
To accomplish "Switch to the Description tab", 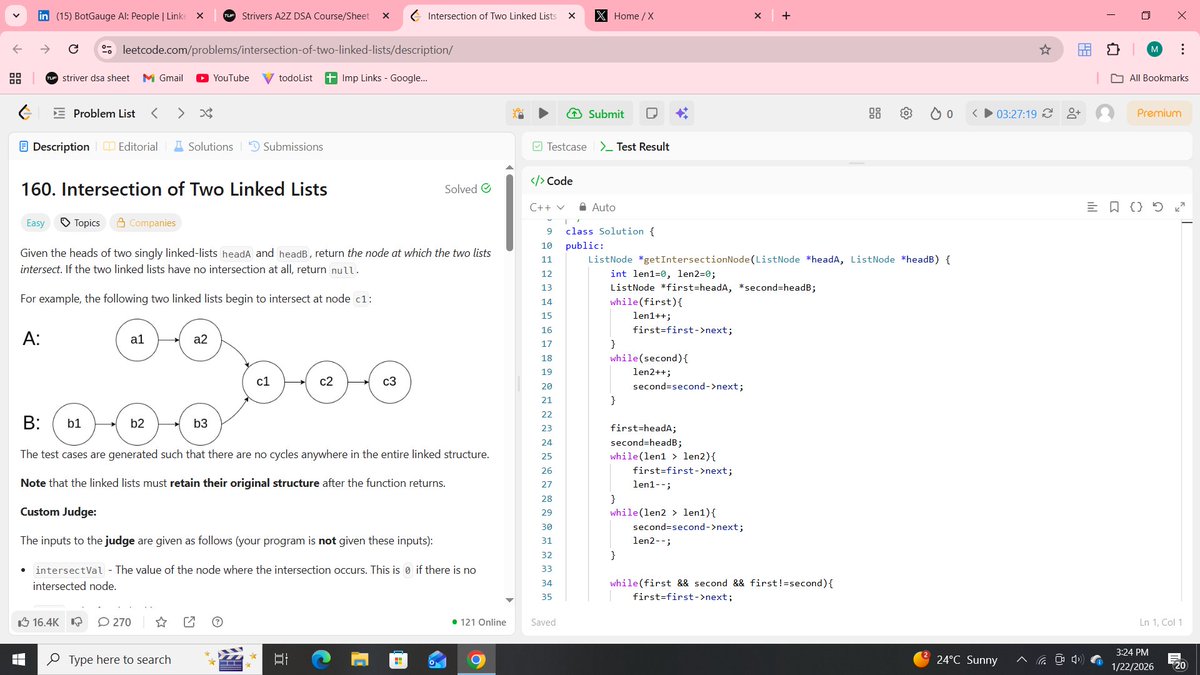I will click(54, 146).
